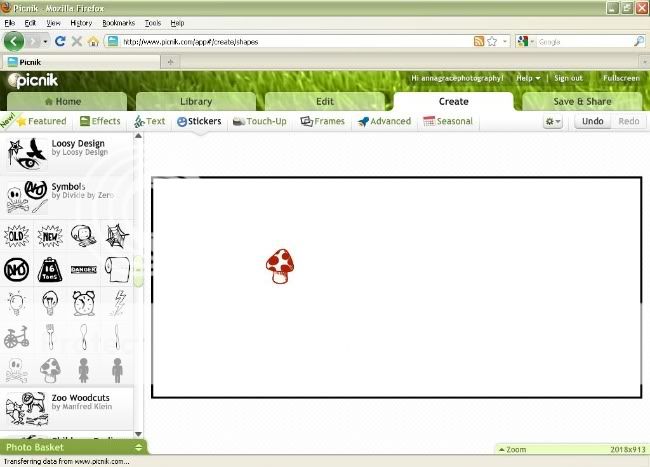Open the Seasonal section
This screenshot has width=650, height=467.
[448, 121]
